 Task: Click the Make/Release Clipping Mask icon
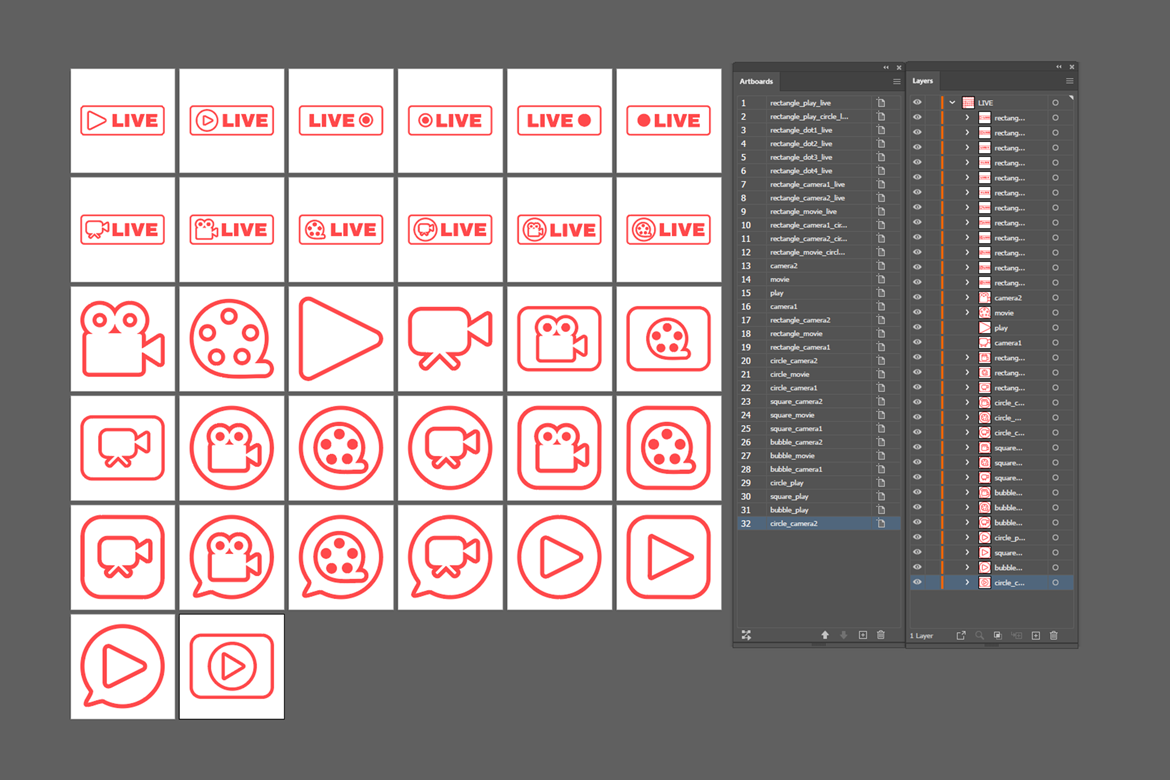coord(998,635)
